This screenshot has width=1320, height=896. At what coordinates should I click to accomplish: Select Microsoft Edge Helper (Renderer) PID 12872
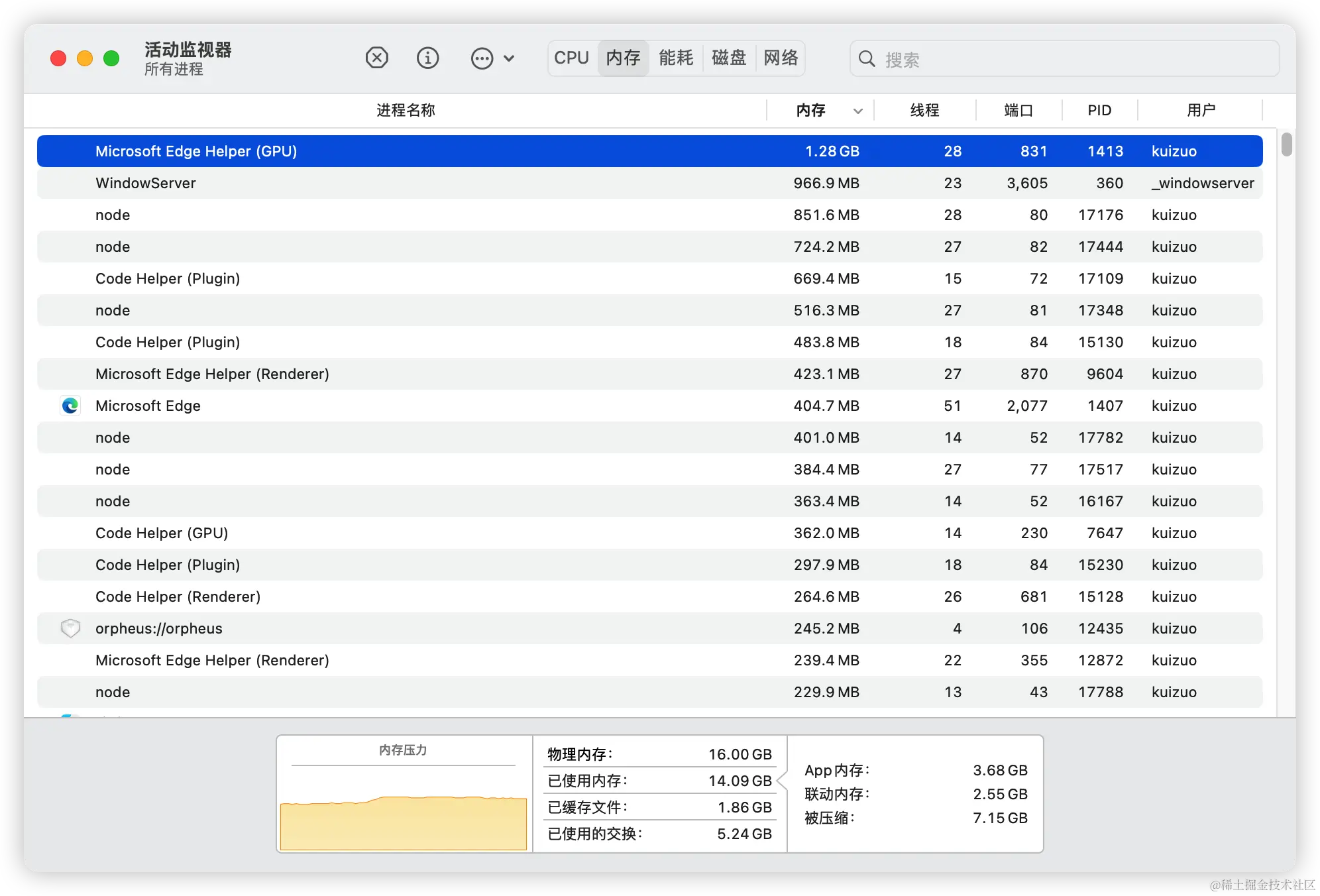[x=650, y=660]
